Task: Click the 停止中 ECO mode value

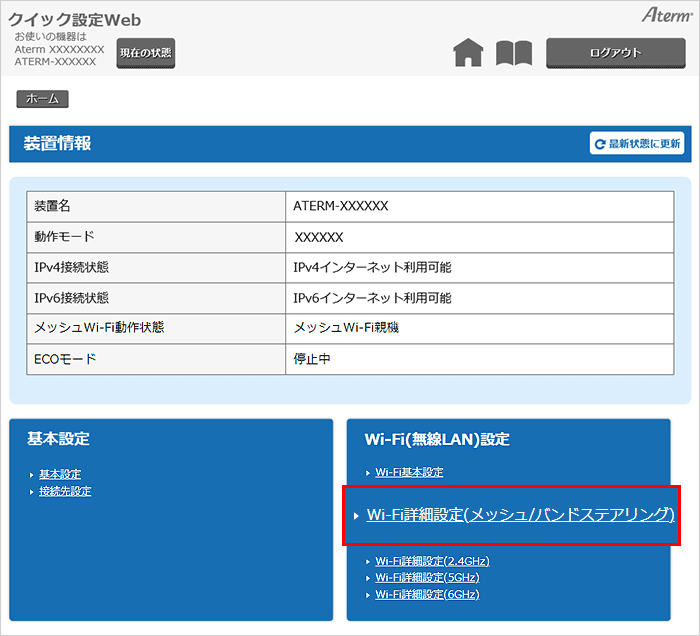Action: pyautogui.click(x=312, y=358)
